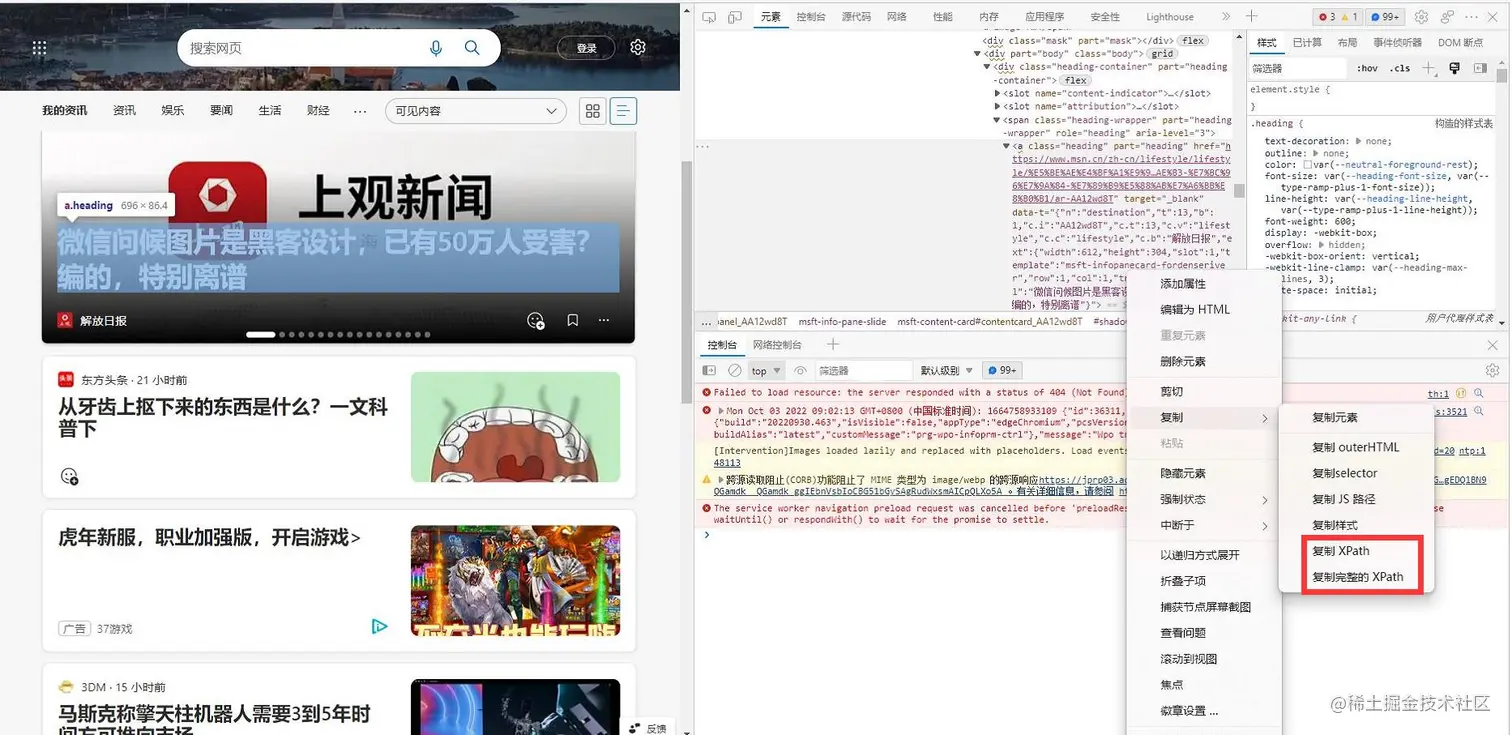
Task: Show more DevTools tabs with the chevron
Action: [1226, 17]
